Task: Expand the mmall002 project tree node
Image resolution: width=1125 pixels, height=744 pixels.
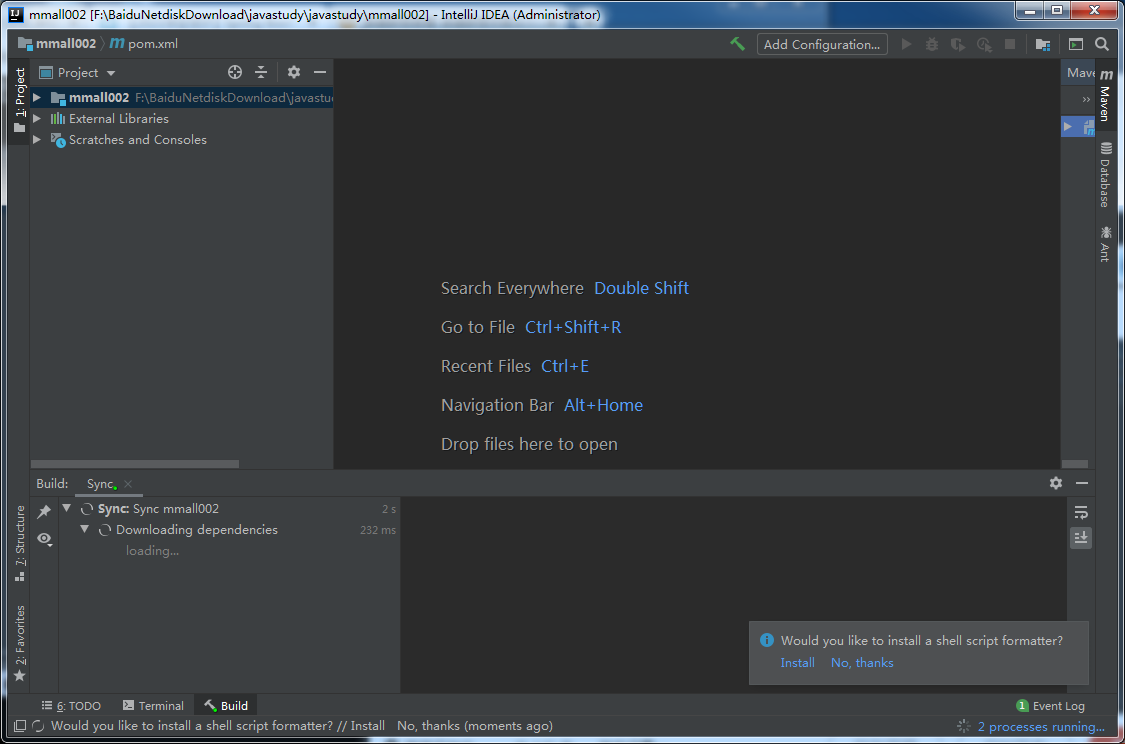Action: coord(37,98)
